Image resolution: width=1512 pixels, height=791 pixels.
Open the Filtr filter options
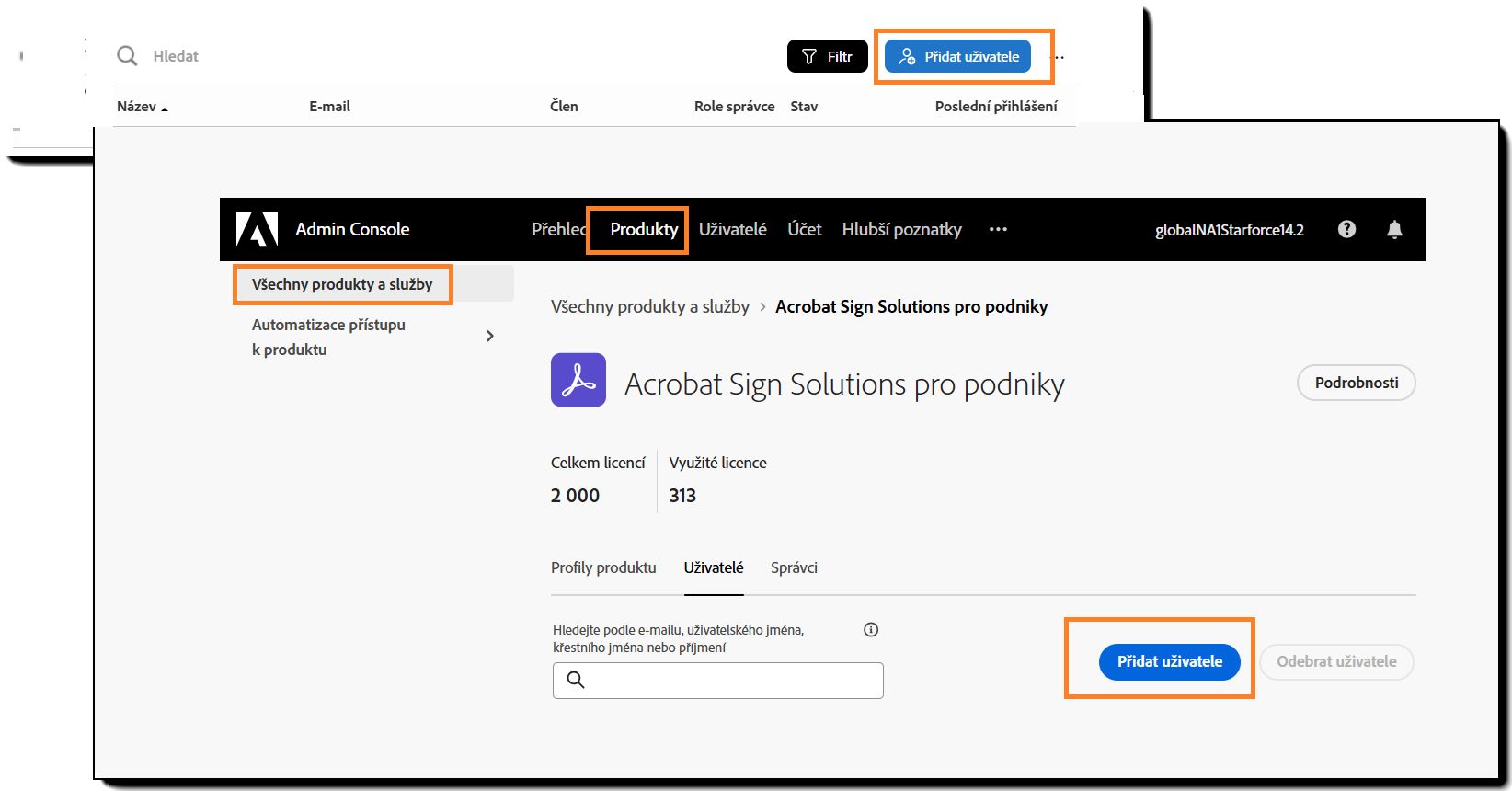pyautogui.click(x=828, y=56)
